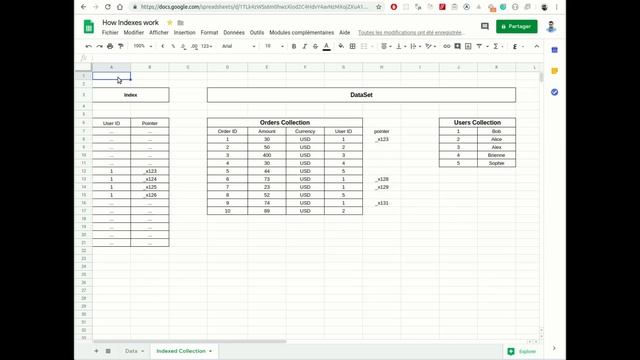Open the Données menu
This screenshot has height=360, width=640.
[234, 33]
